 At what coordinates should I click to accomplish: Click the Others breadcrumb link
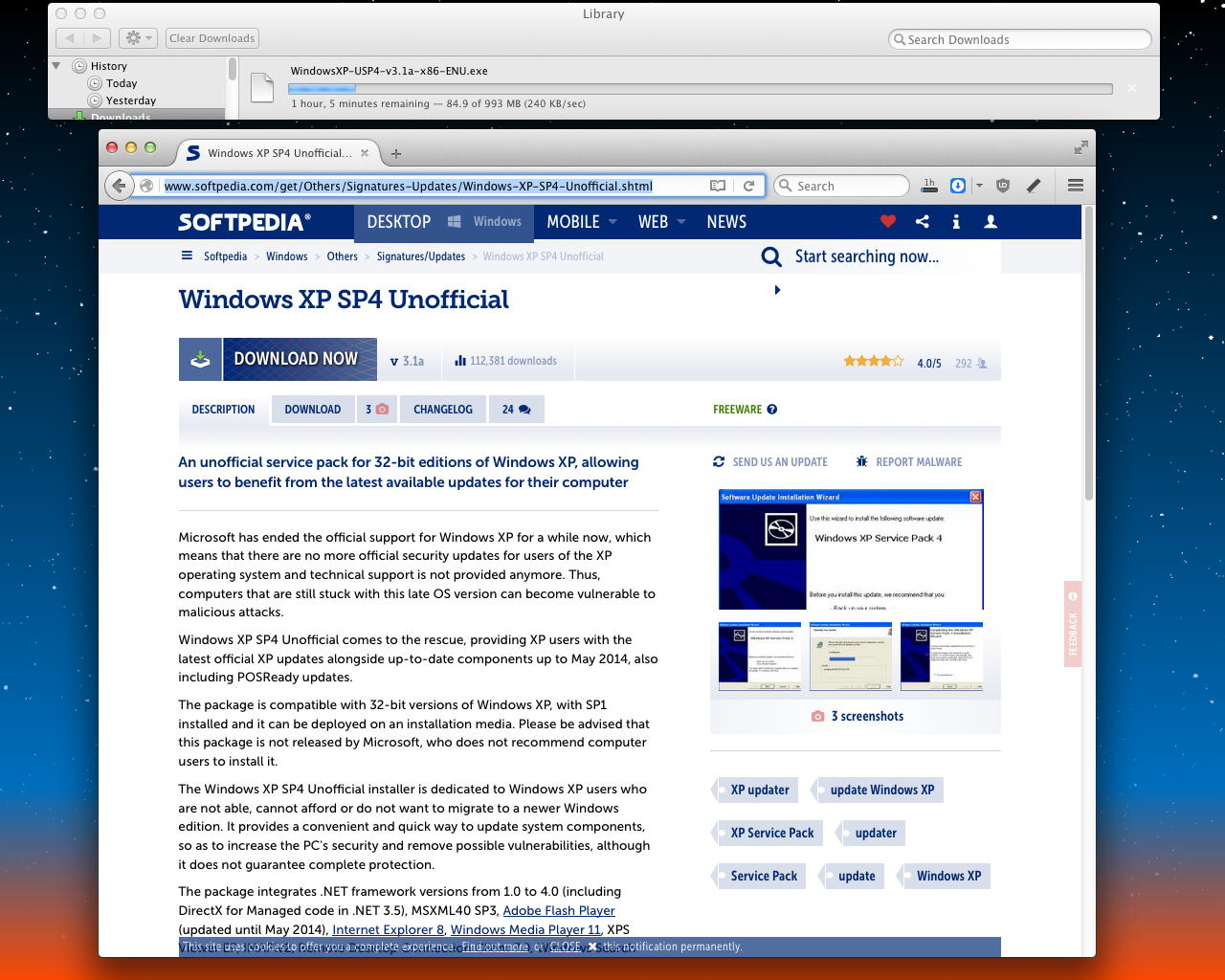pos(342,256)
